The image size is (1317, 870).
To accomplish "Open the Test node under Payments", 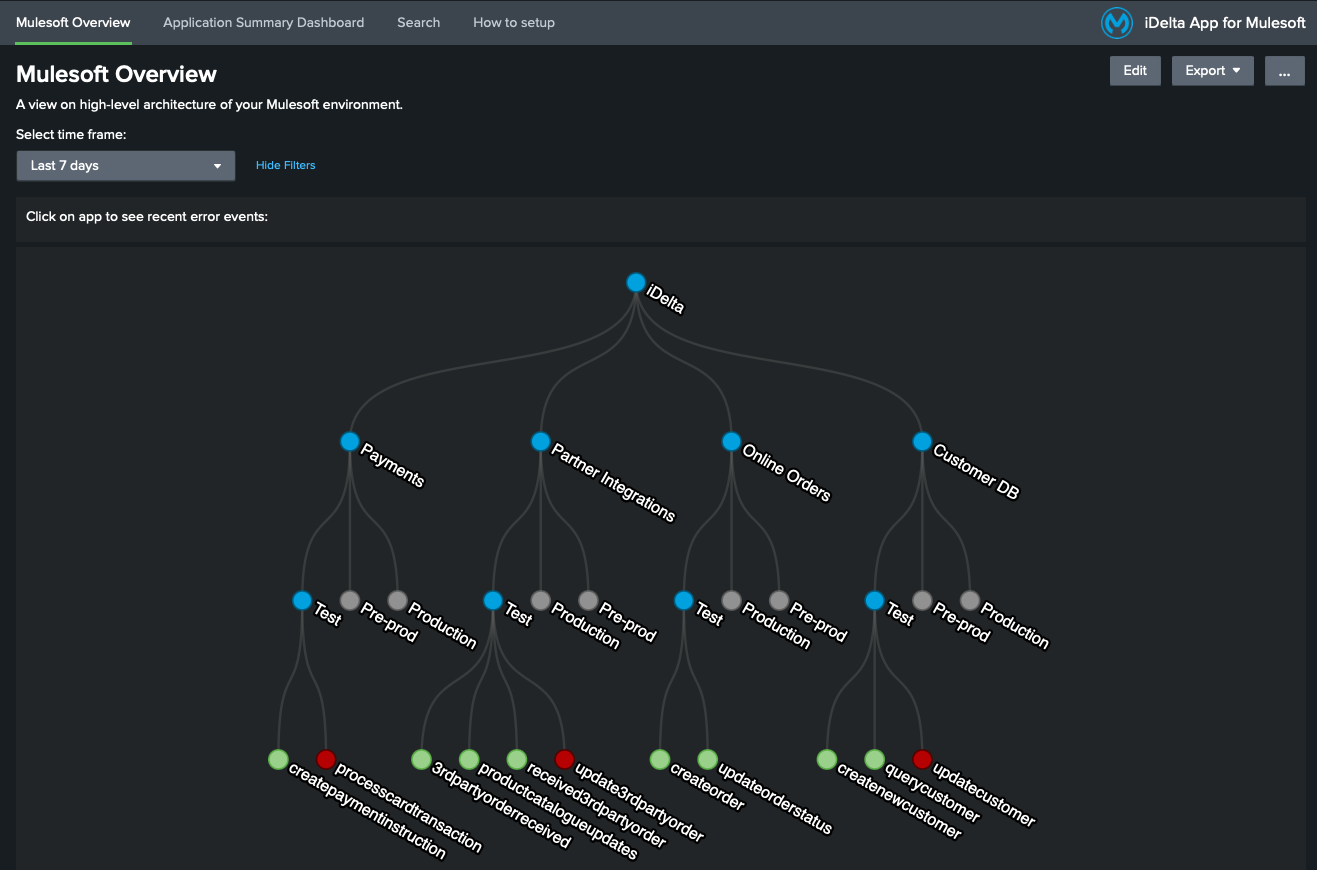I will [x=302, y=600].
